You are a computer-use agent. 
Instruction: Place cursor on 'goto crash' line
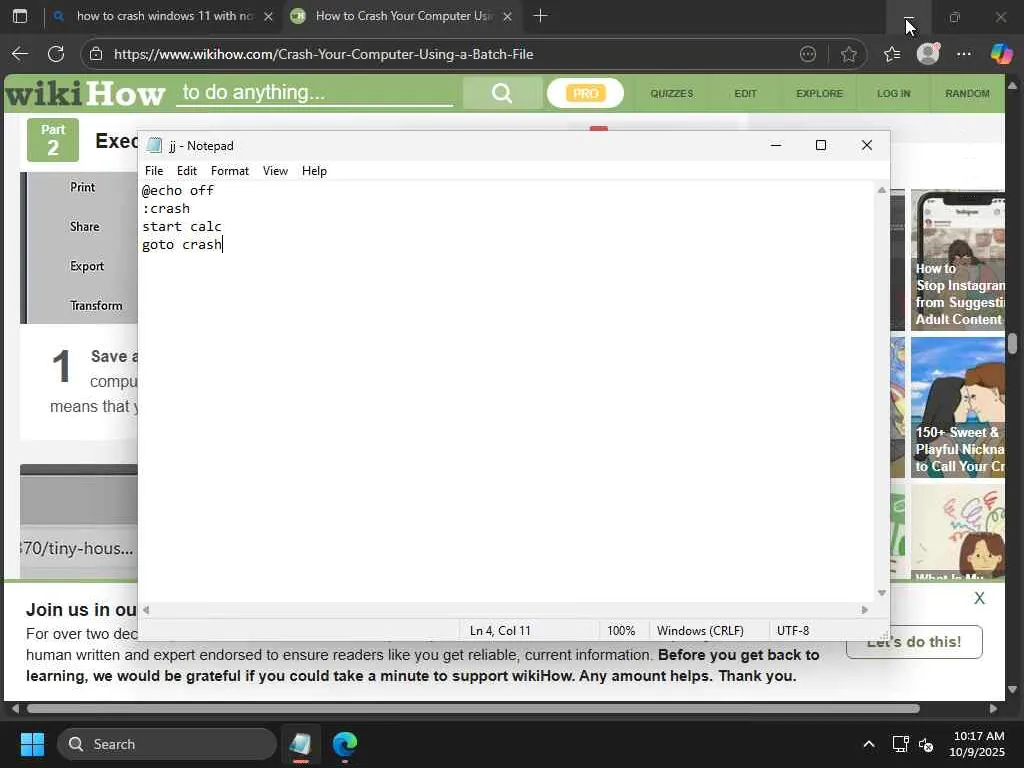(x=182, y=244)
